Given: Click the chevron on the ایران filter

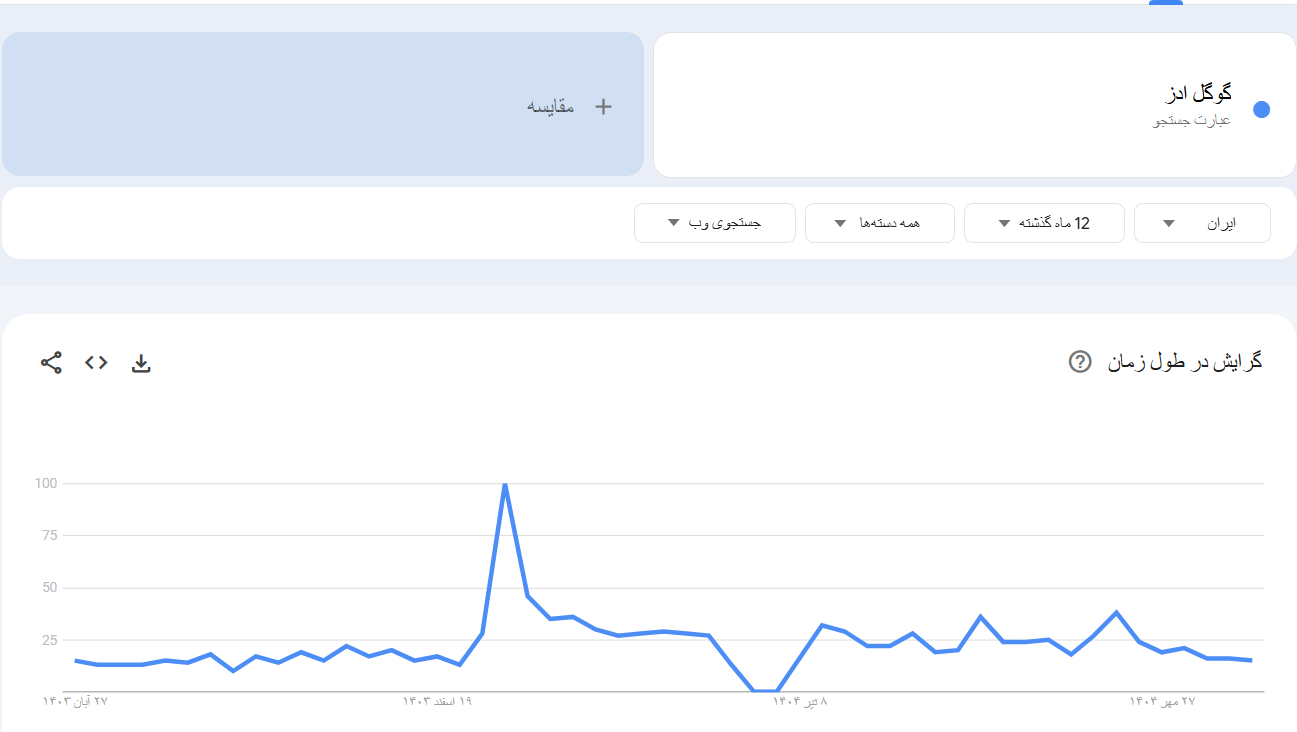Looking at the screenshot, I should click(x=1167, y=223).
